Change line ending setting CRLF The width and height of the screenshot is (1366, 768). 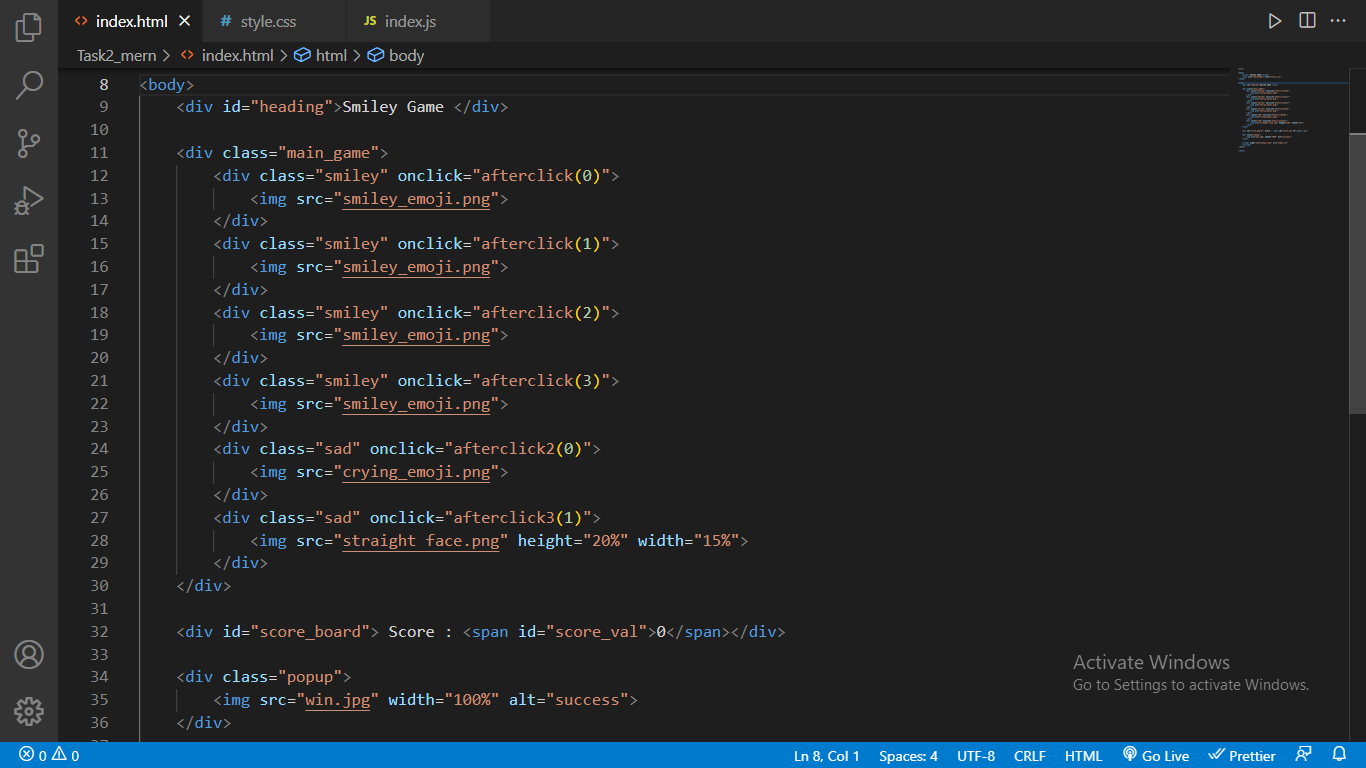click(x=1030, y=755)
